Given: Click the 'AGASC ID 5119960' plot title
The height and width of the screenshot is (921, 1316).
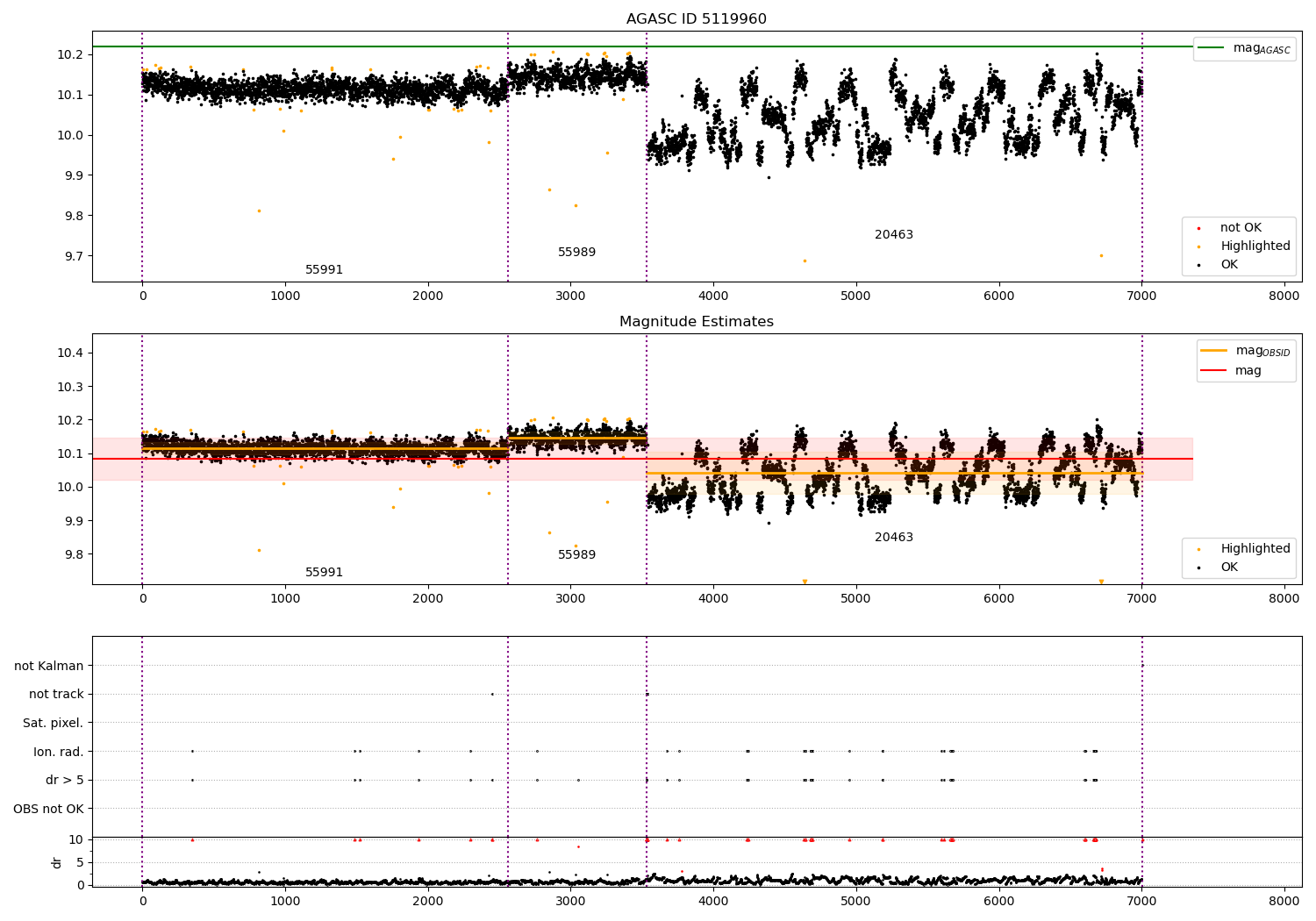Looking at the screenshot, I should (x=696, y=19).
